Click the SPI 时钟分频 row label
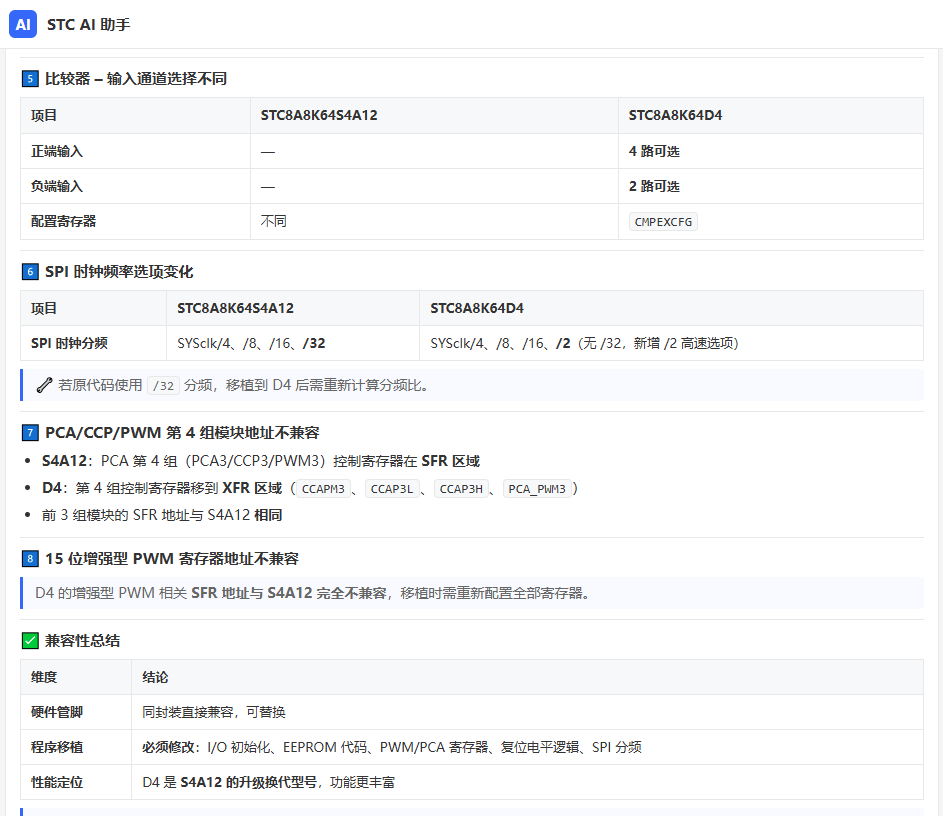The height and width of the screenshot is (816, 943). [69, 343]
